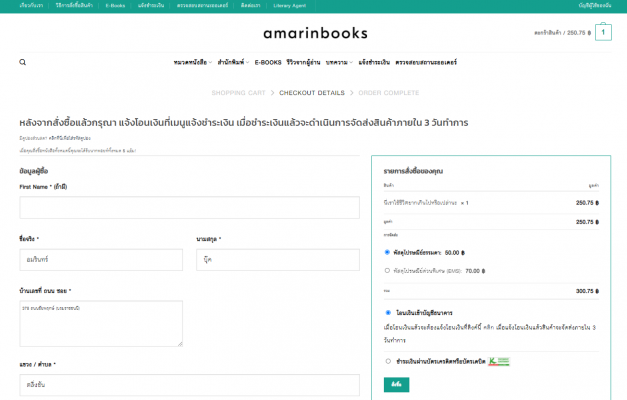Click the green place order button

396,384
